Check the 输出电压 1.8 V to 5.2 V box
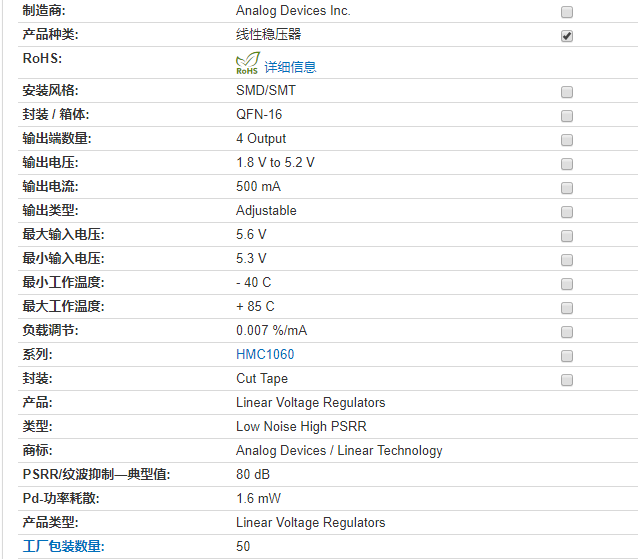 [567, 164]
